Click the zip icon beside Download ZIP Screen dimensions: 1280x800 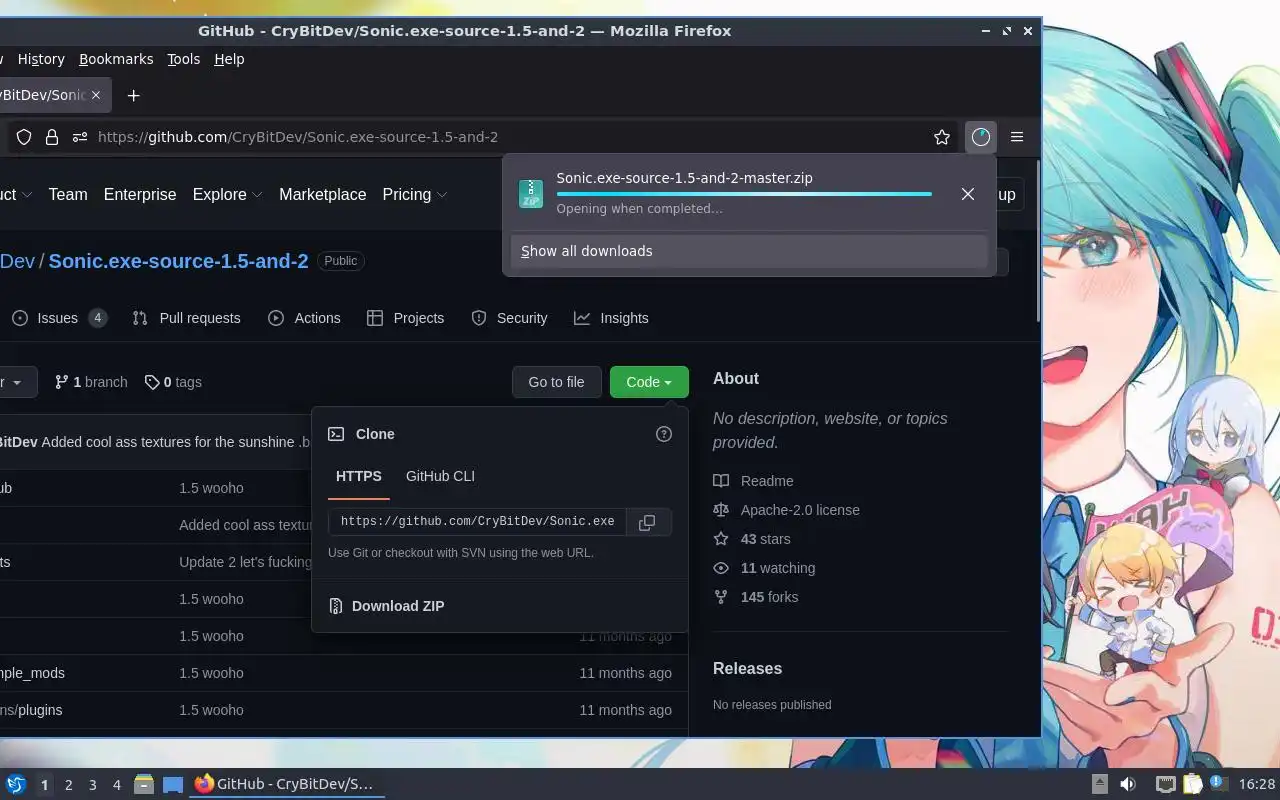[x=336, y=606]
